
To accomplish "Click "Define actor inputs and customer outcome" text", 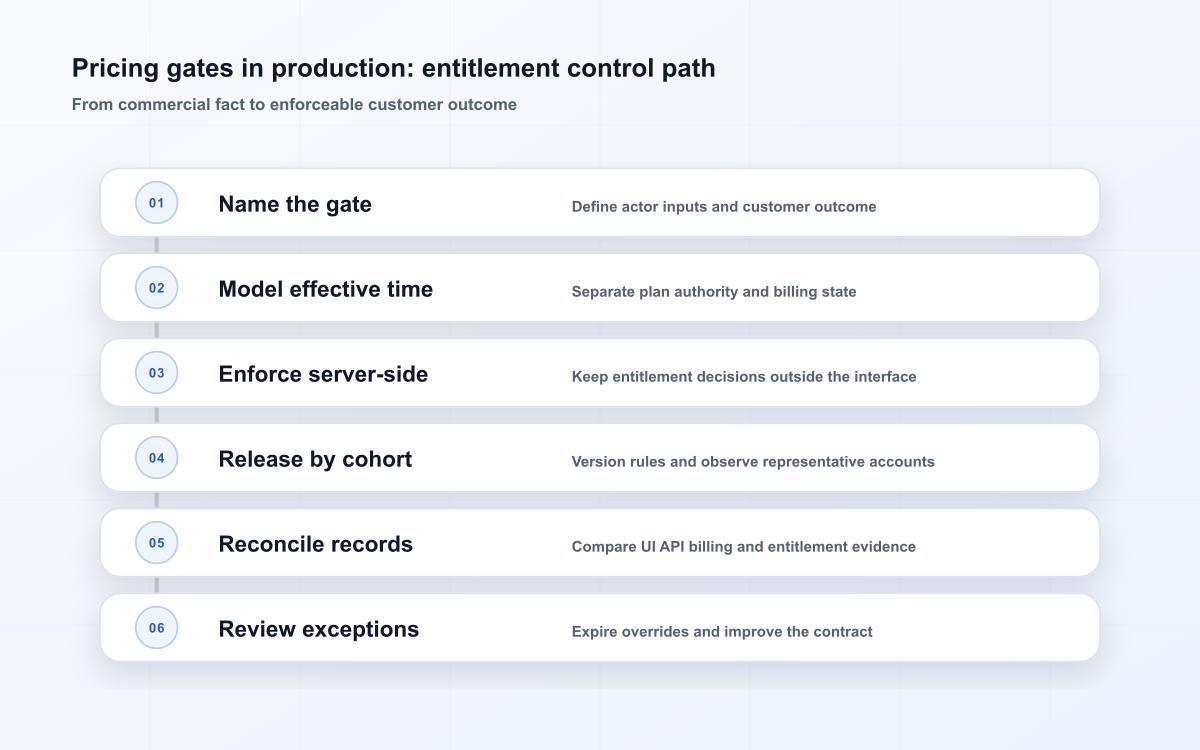I will 724,207.
